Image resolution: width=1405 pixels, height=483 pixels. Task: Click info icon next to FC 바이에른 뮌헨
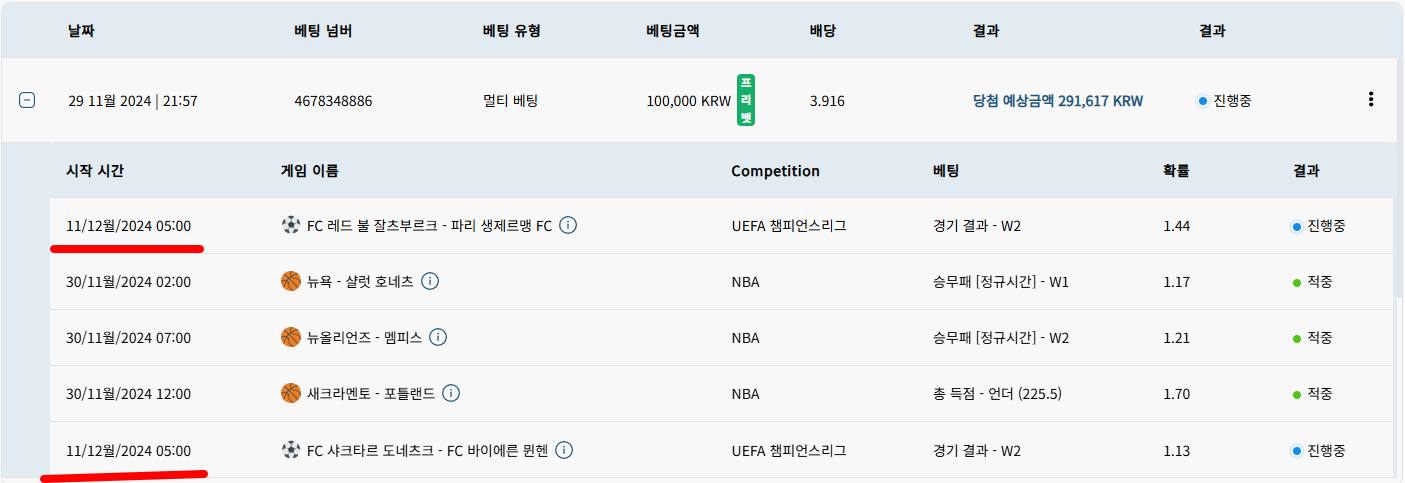click(564, 450)
